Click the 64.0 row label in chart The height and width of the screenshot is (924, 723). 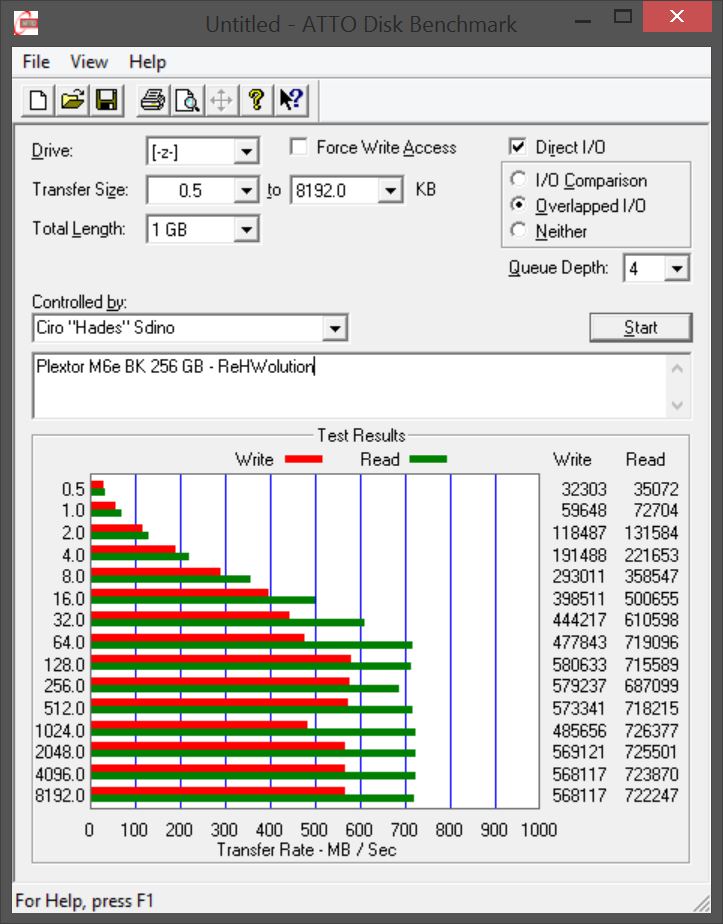click(69, 642)
